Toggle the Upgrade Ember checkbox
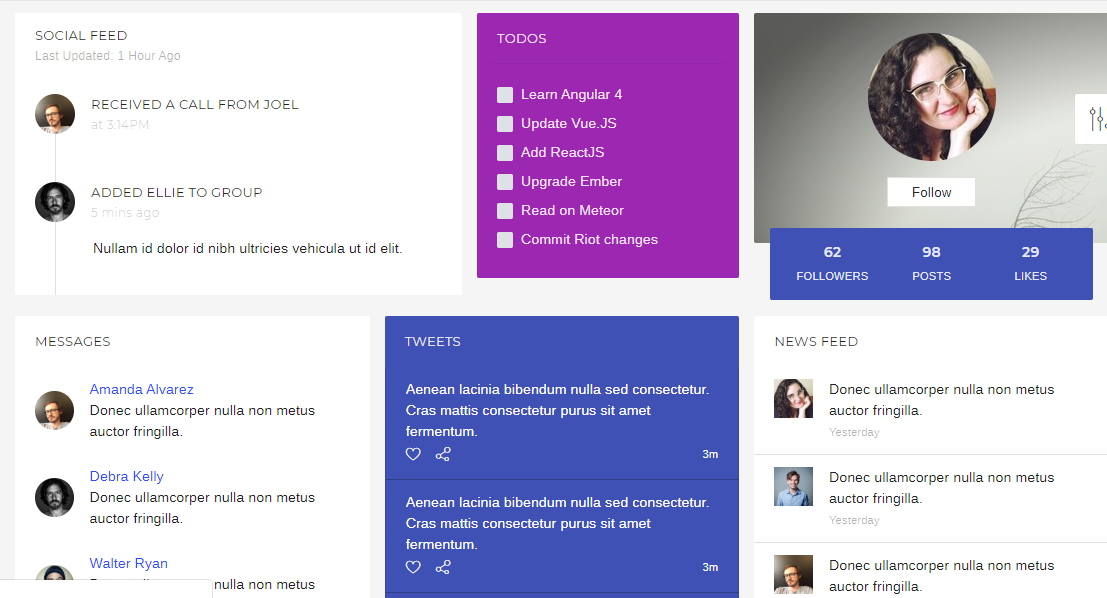 coord(505,182)
